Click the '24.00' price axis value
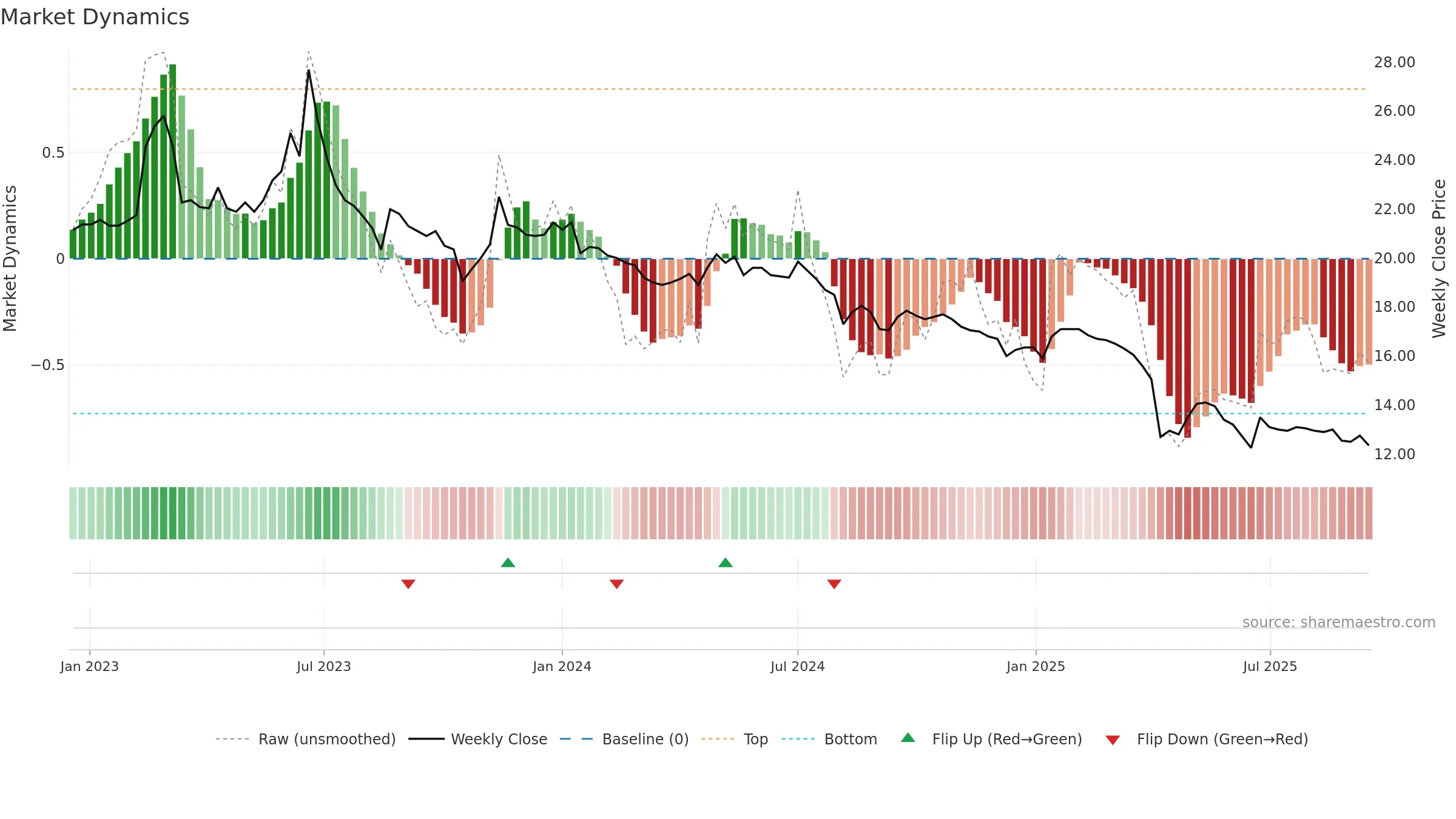1456x819 pixels. (1395, 160)
